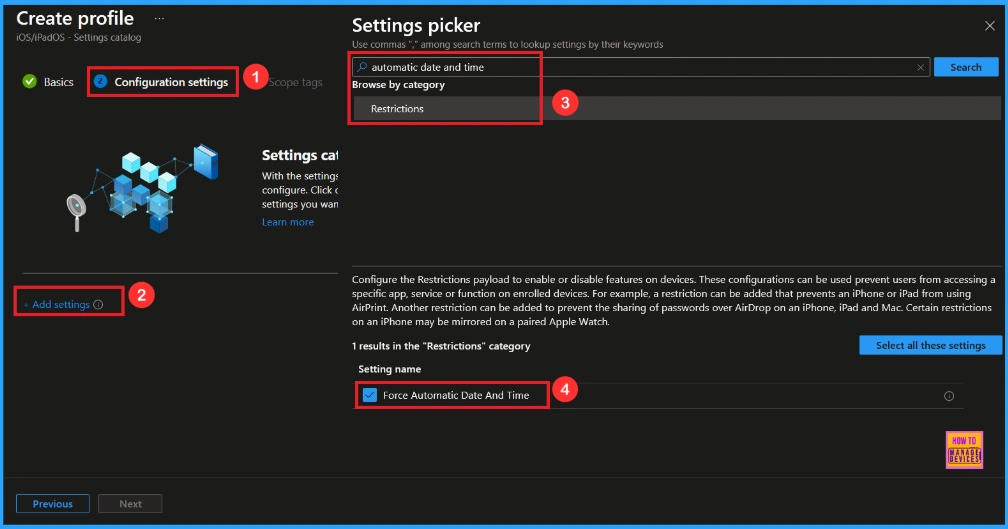Click the Previous button
The width and height of the screenshot is (1008, 529).
53,503
